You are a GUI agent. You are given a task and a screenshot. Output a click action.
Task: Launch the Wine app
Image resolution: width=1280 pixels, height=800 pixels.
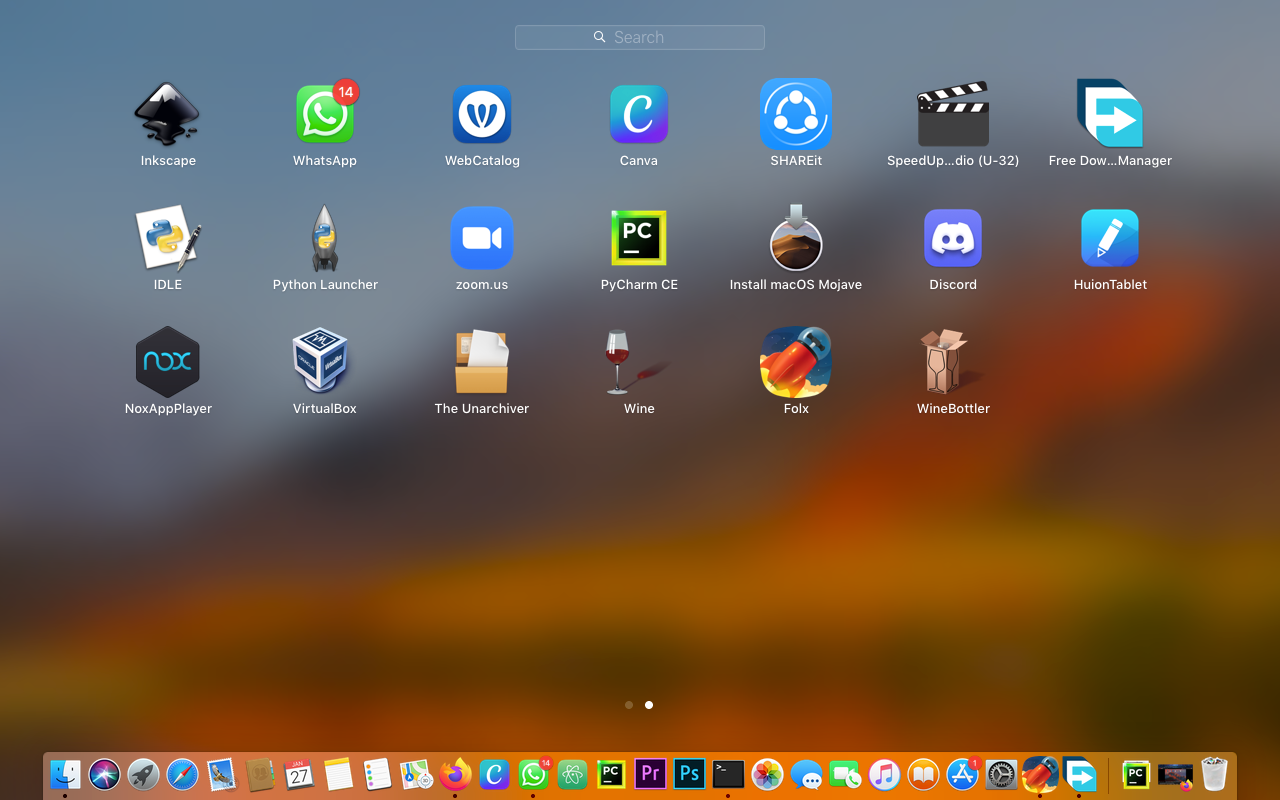[x=639, y=361]
